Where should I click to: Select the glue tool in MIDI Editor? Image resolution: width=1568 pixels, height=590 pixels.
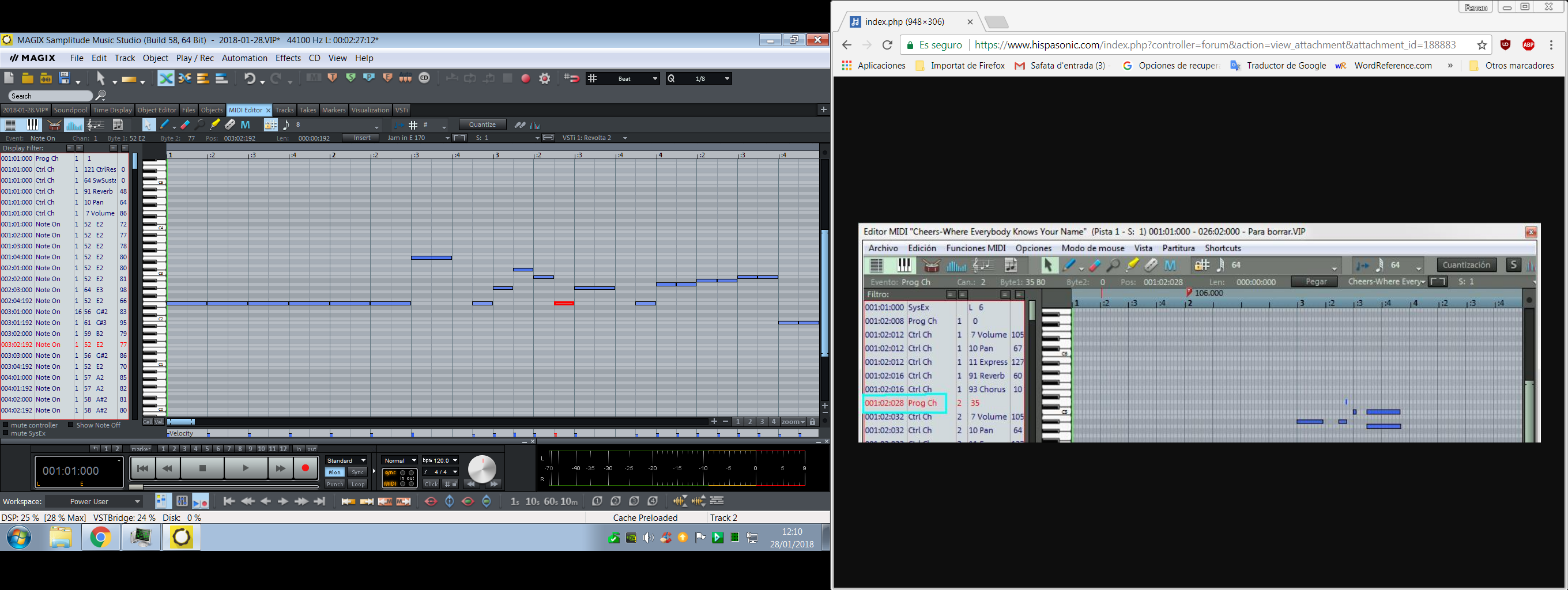[215, 124]
